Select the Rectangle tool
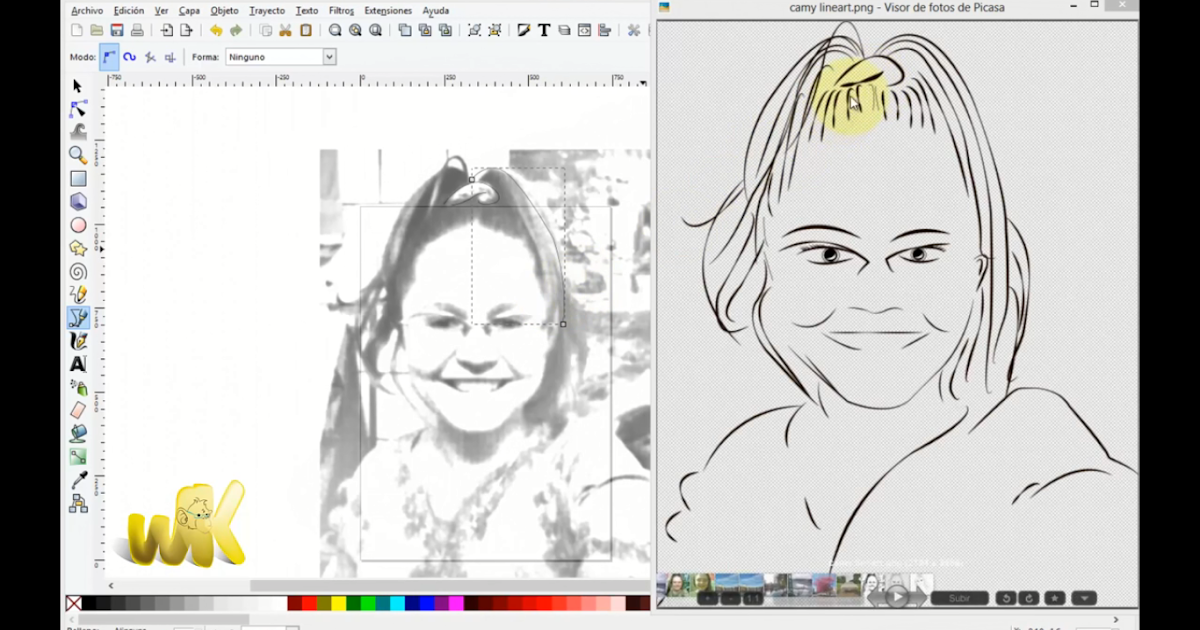 (77, 178)
